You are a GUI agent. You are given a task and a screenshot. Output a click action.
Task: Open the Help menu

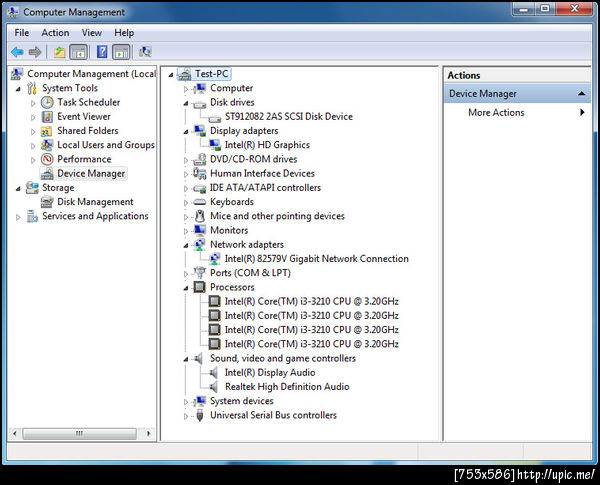(x=124, y=33)
